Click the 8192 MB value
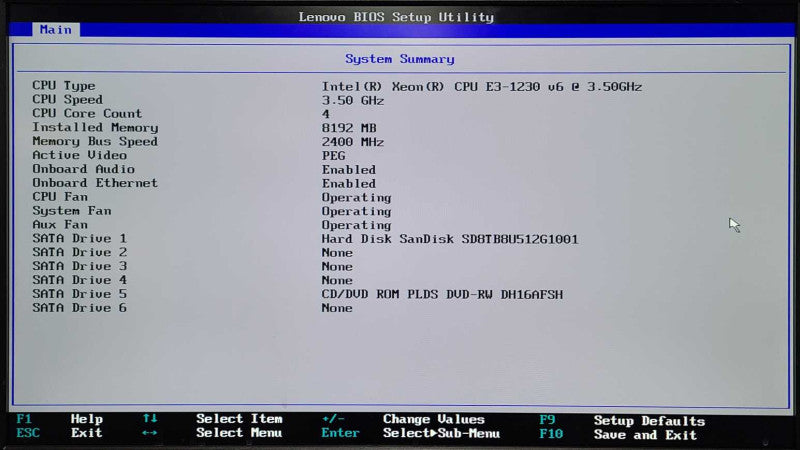800x450 pixels. (x=349, y=128)
